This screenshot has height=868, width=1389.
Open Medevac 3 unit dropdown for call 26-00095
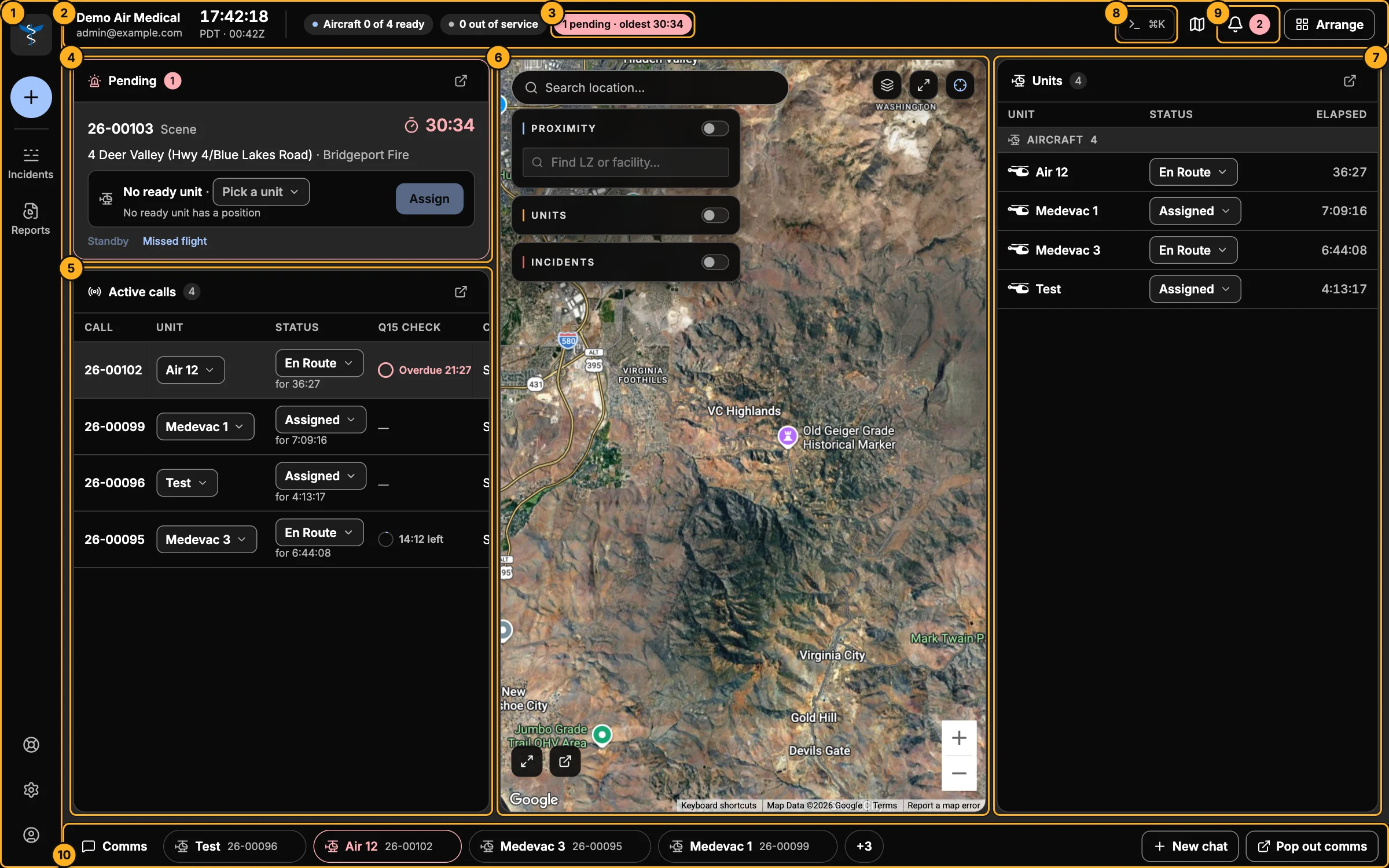(x=207, y=540)
